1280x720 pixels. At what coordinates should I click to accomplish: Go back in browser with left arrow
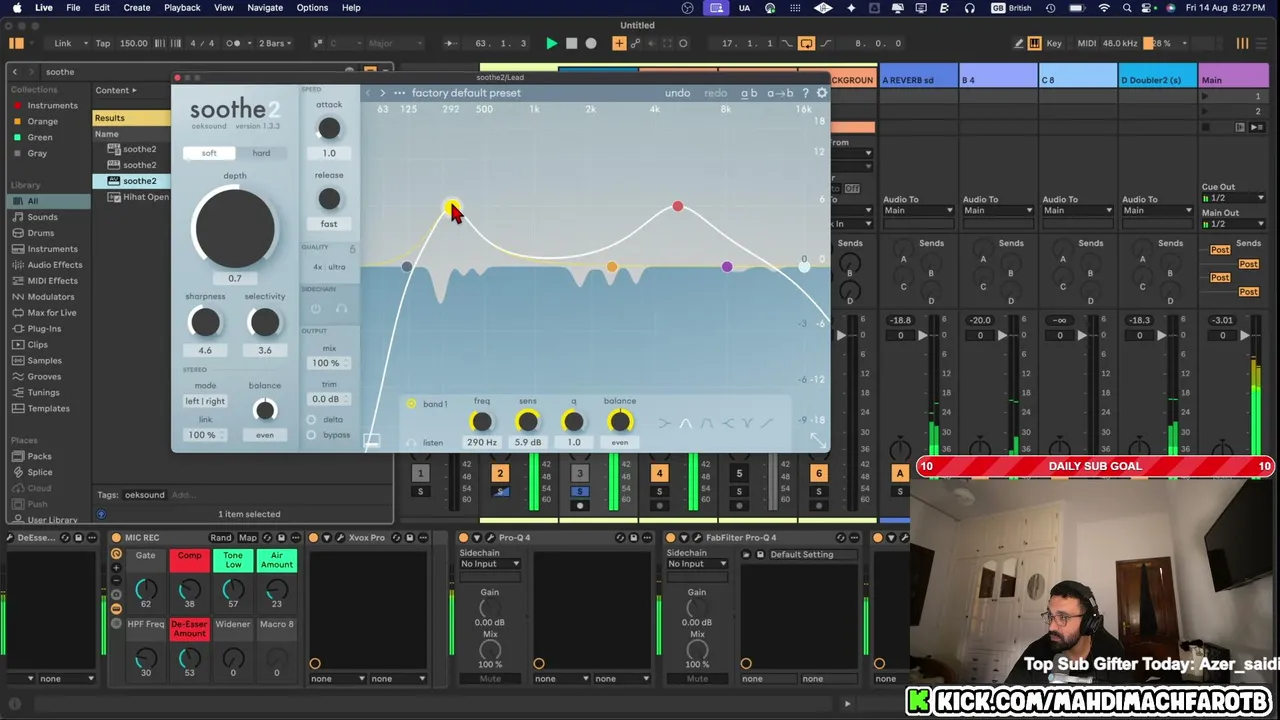point(16,72)
